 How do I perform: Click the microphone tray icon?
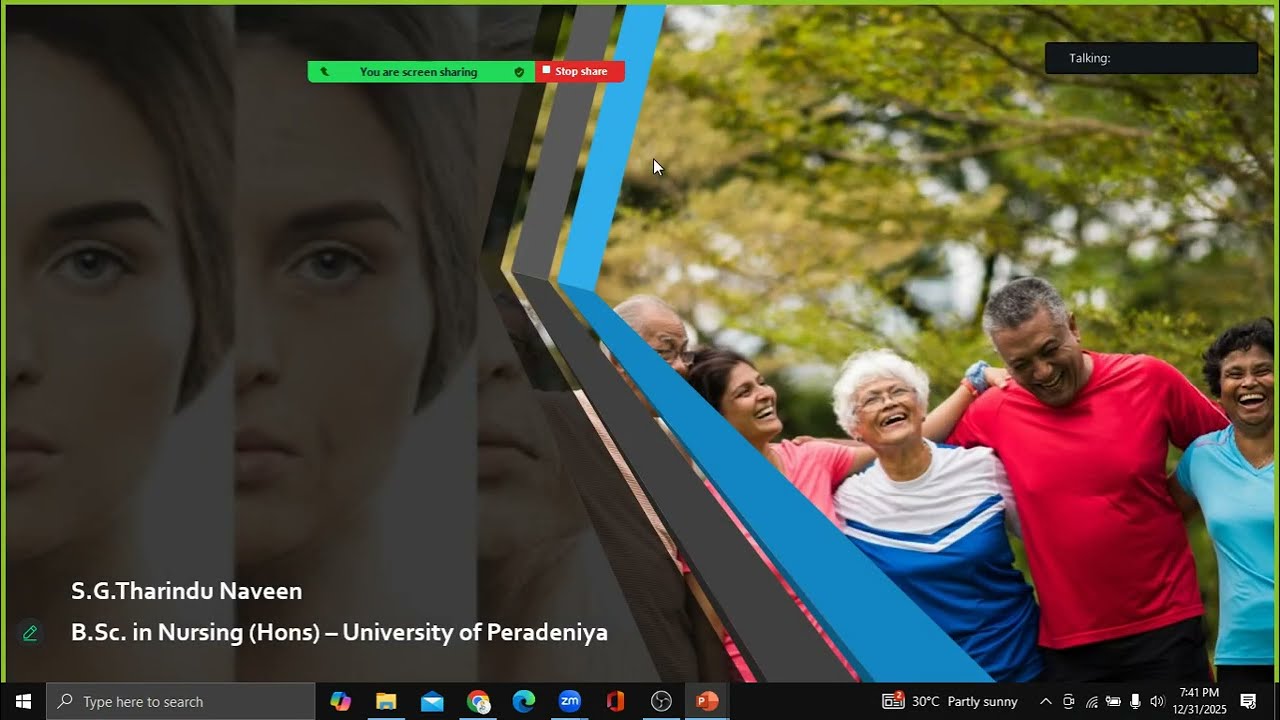(x=1135, y=701)
